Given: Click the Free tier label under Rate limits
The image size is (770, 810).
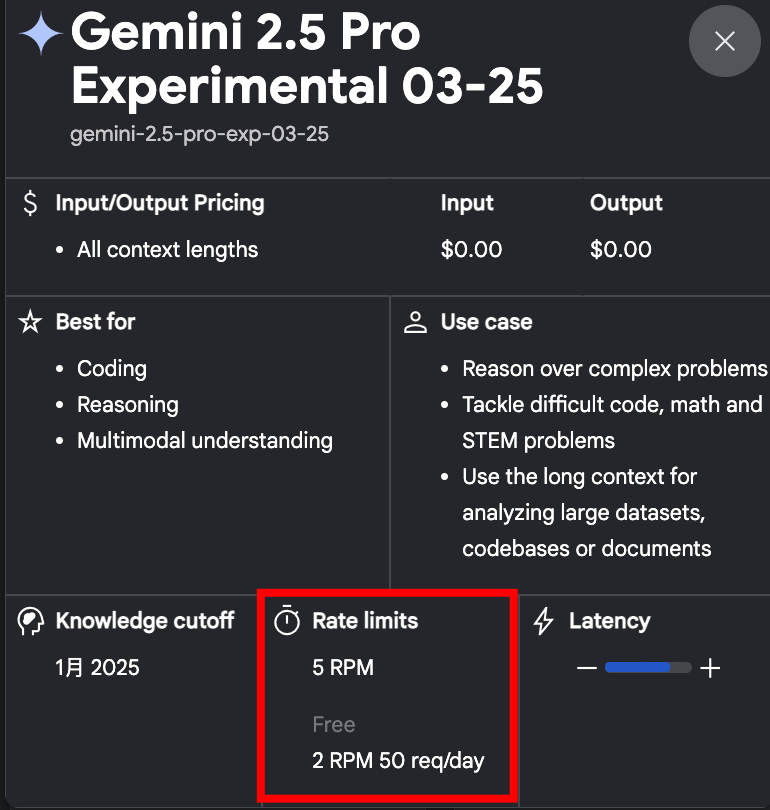Looking at the screenshot, I should pyautogui.click(x=334, y=725).
